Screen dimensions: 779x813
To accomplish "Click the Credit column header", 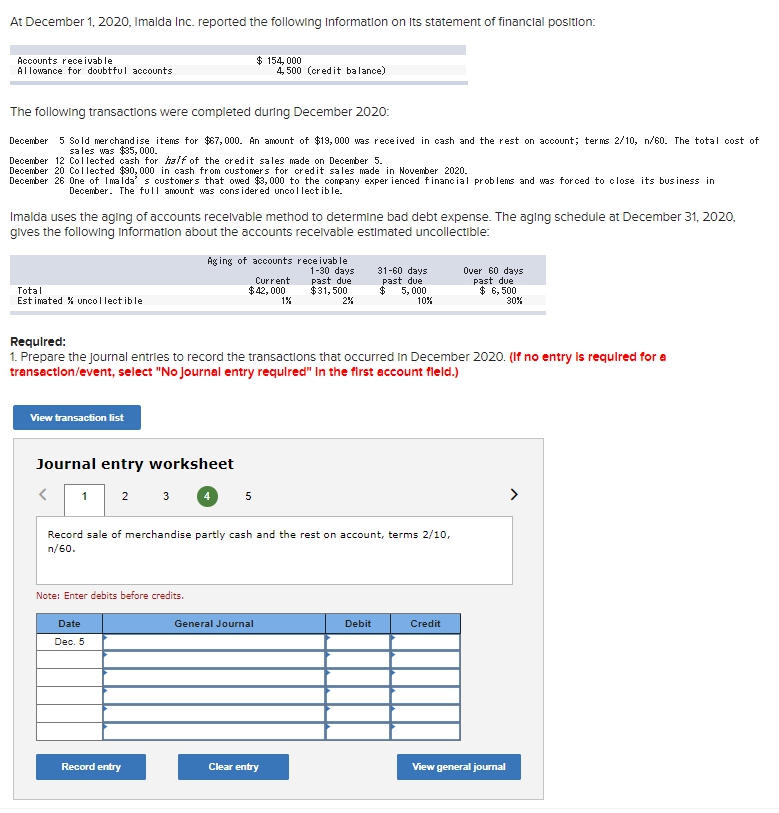I will pyautogui.click(x=425, y=624).
